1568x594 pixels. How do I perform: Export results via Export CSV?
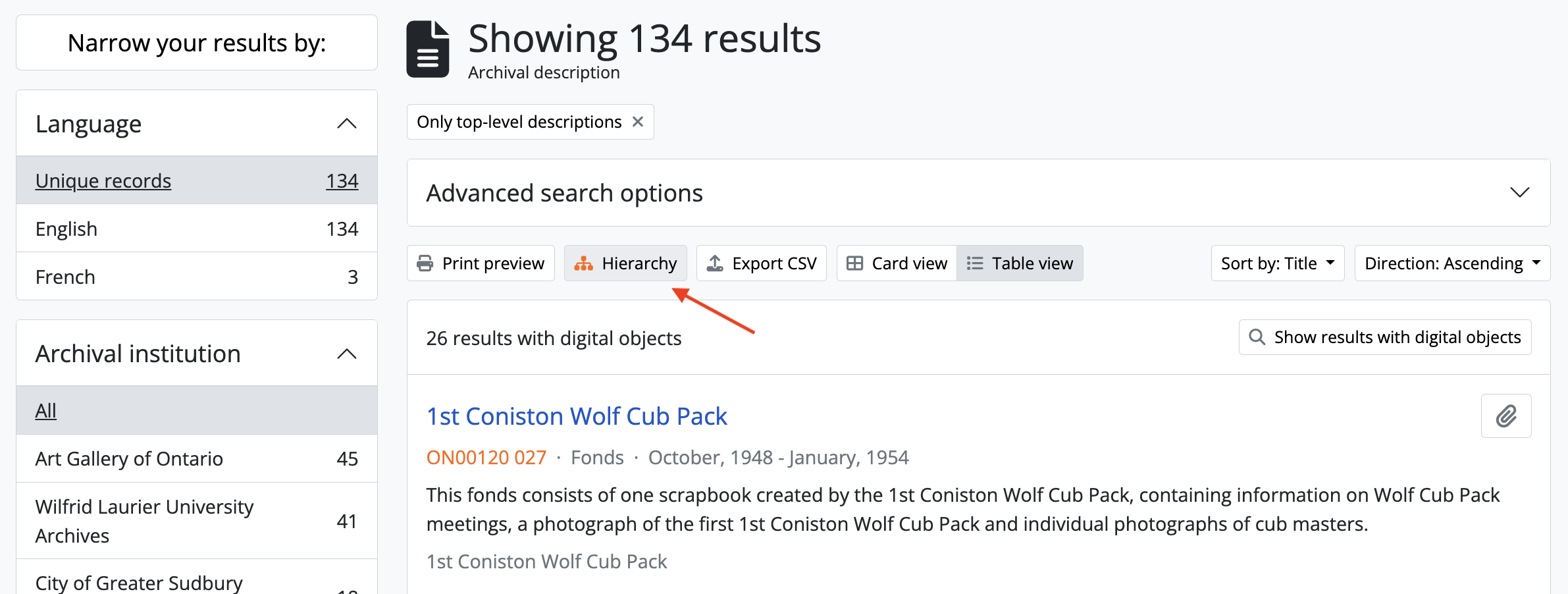[761, 263]
